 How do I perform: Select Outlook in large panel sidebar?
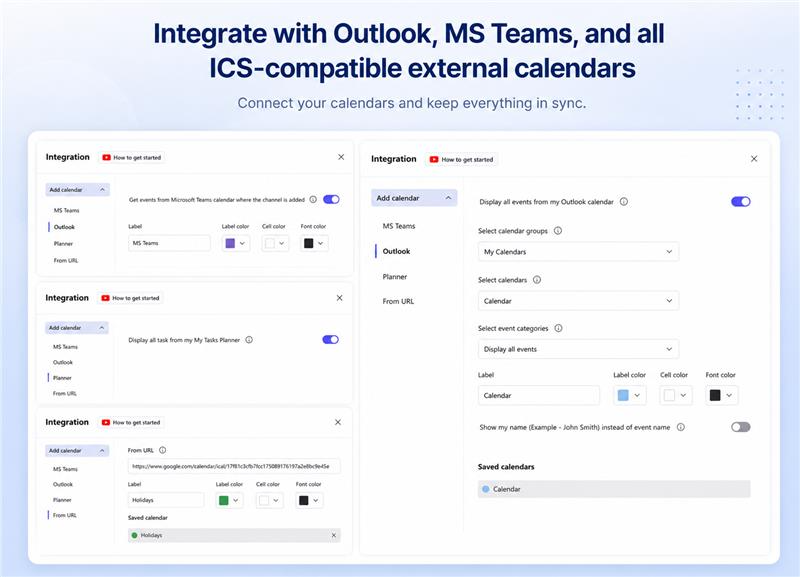coord(396,251)
